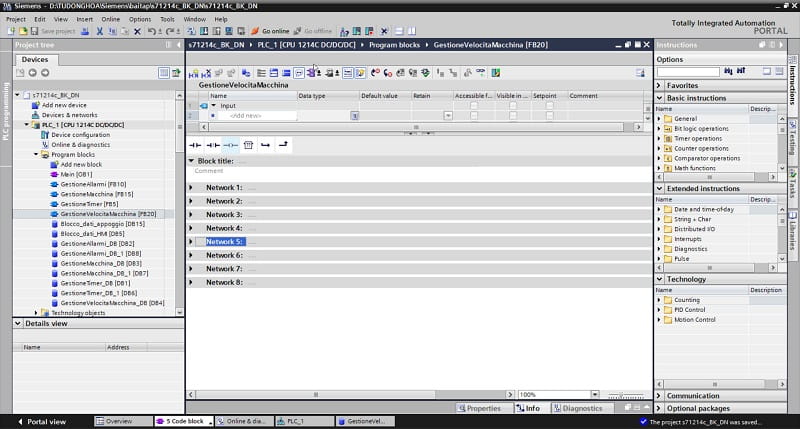The image size is (800, 429).
Task: Insert an output coil (assignment)
Action: pos(230,144)
